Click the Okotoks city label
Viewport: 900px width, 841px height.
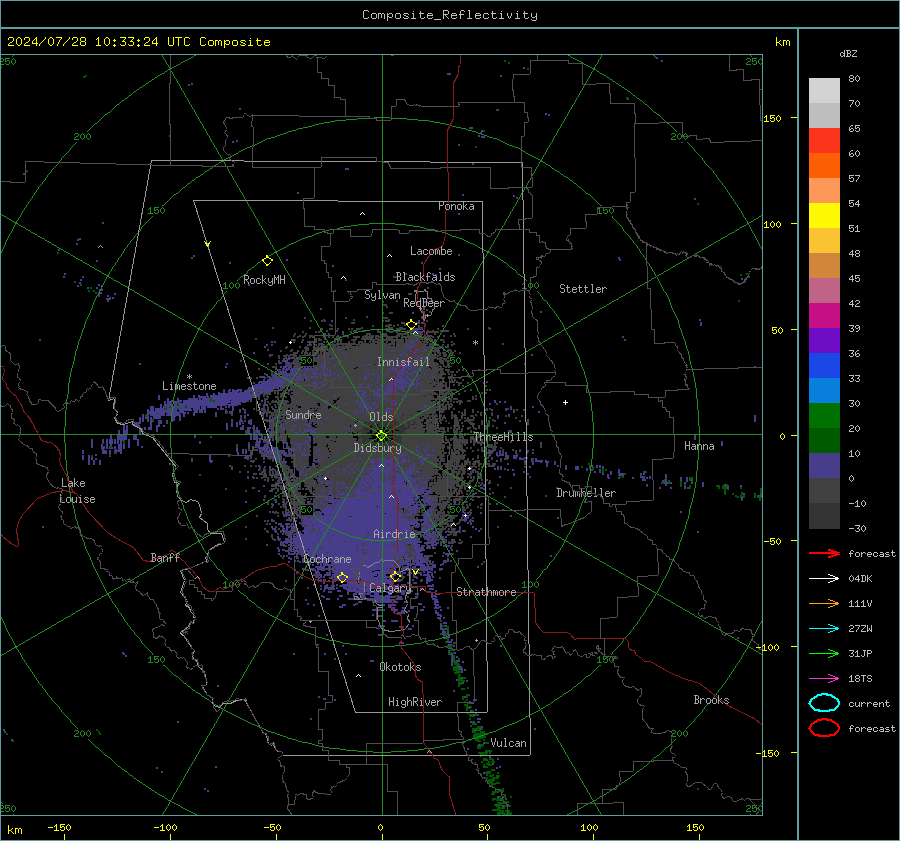400,667
